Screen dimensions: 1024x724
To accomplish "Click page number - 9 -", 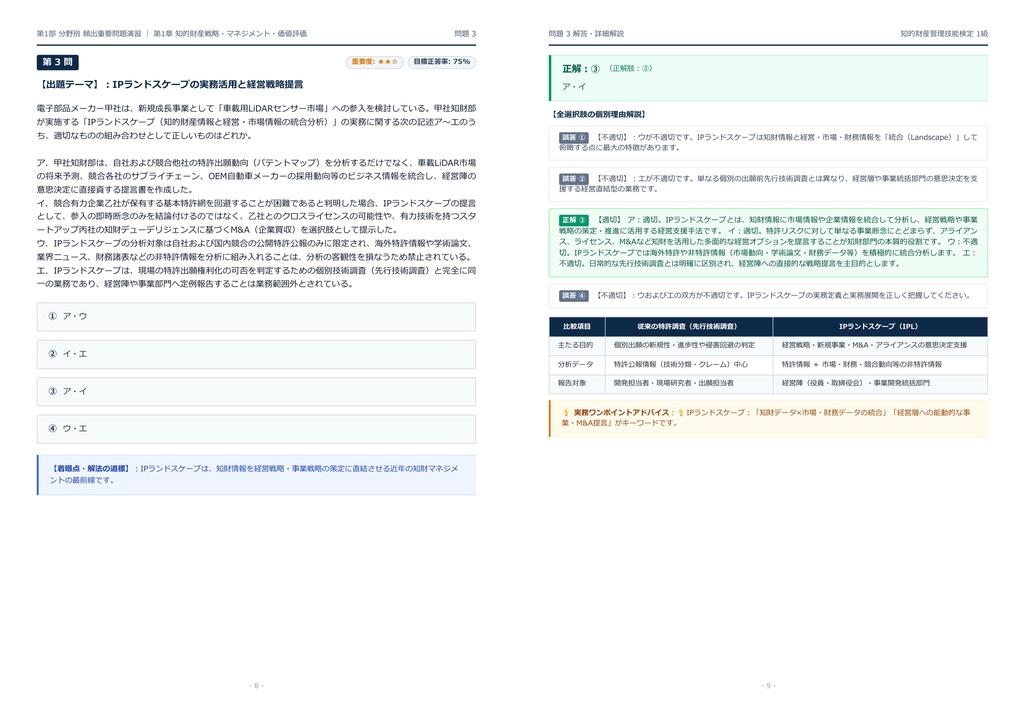I will (768, 685).
